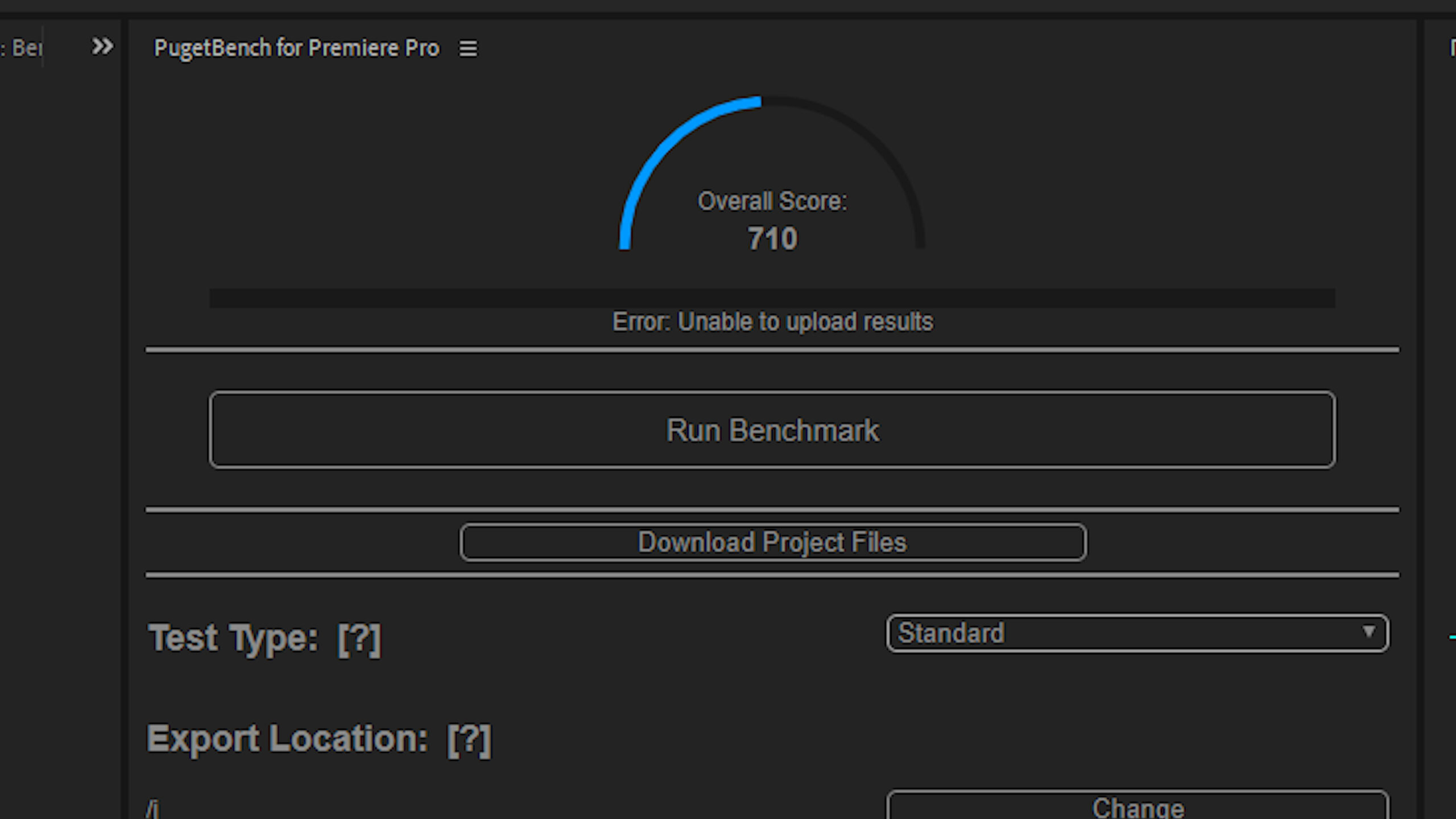This screenshot has width=1456, height=819.
Task: Click the Overall Score 710 value
Action: pos(772,238)
